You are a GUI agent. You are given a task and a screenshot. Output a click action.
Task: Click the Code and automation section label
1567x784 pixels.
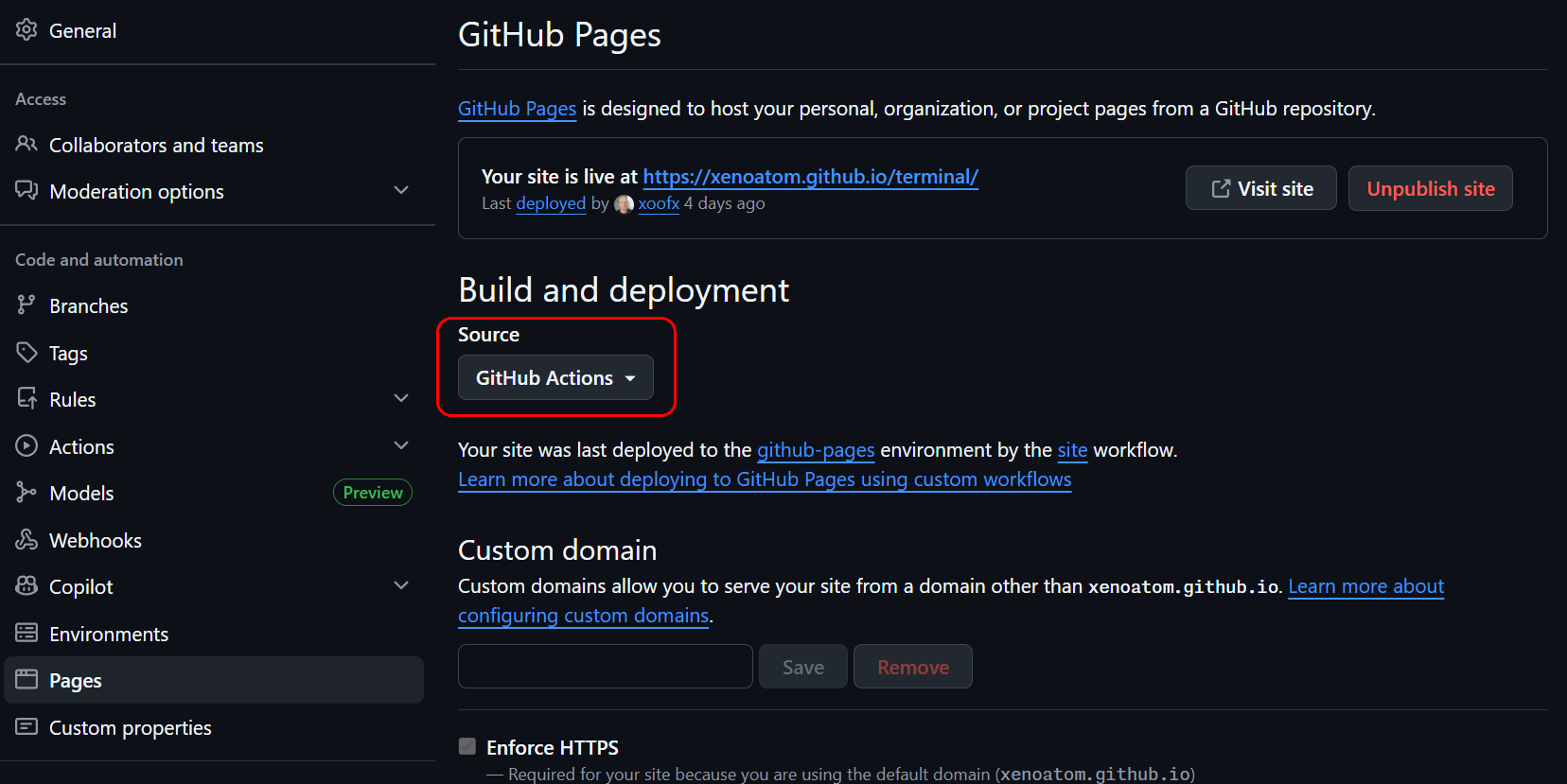coord(99,260)
